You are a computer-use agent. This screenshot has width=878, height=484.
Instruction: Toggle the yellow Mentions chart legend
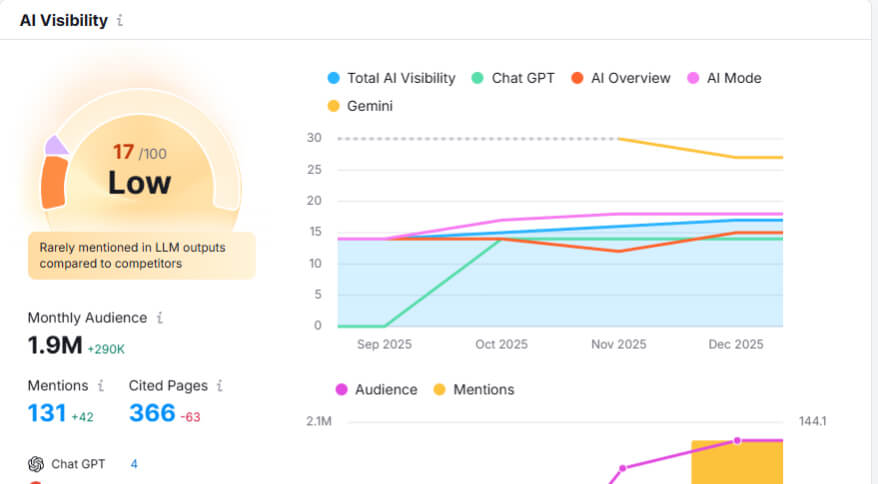click(x=474, y=389)
